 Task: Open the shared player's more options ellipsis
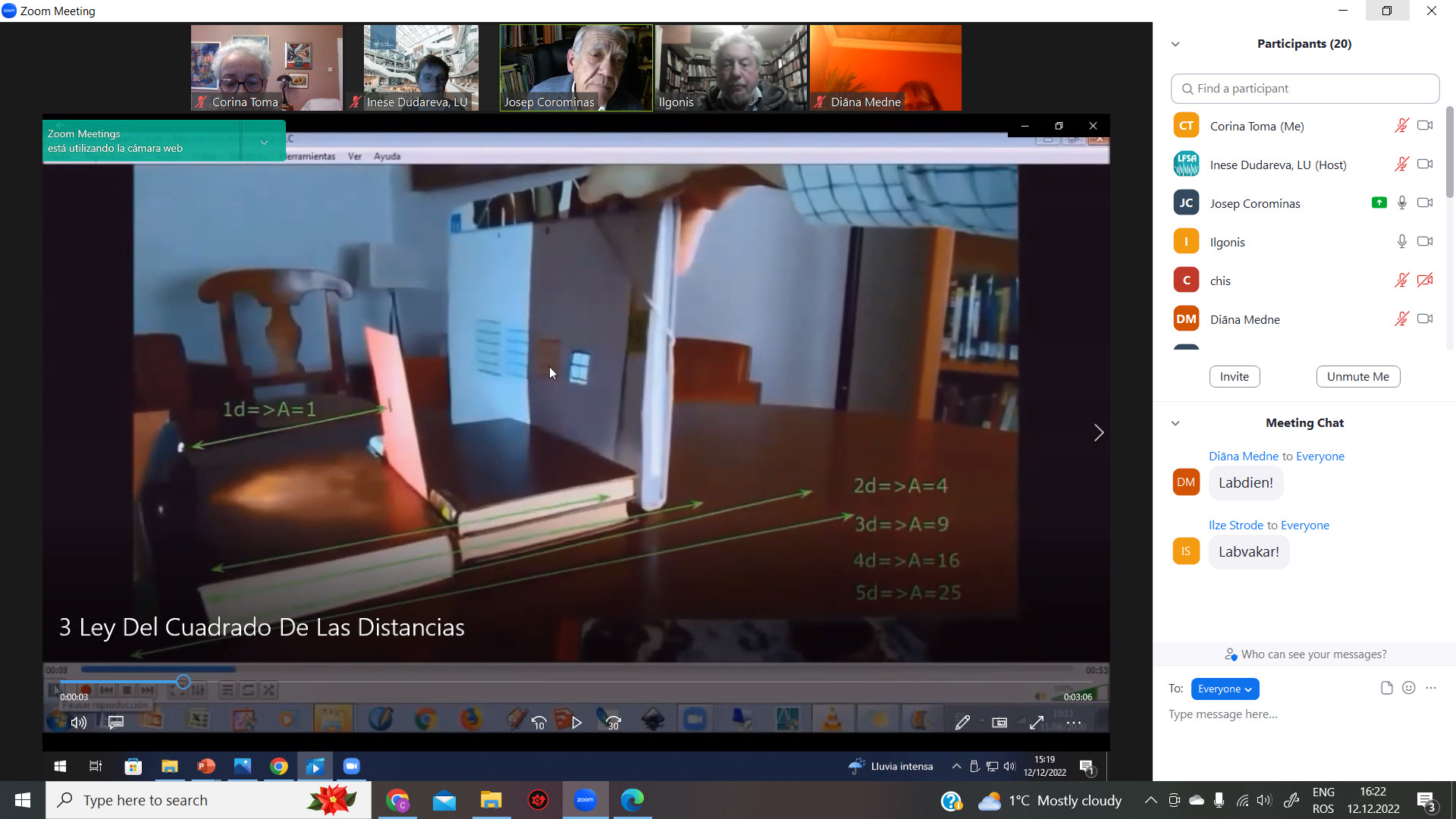1074,723
